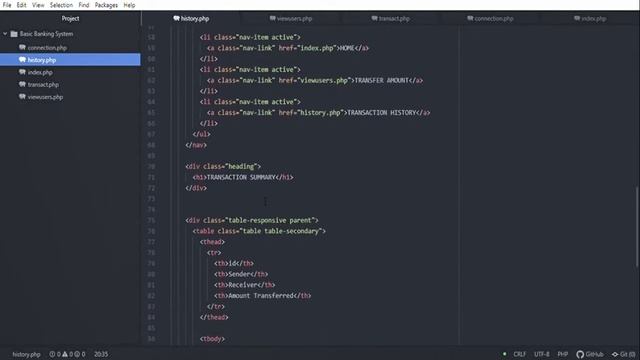Switch to the connection.php editor tab

click(x=490, y=18)
